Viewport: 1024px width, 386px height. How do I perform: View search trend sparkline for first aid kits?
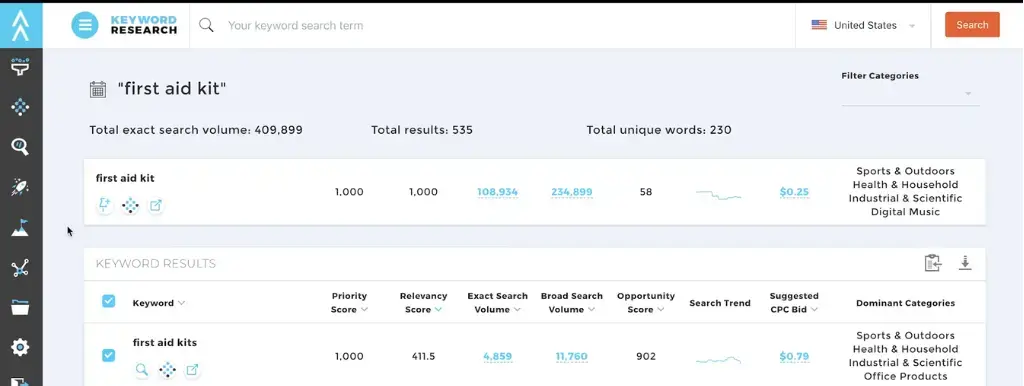pos(718,359)
